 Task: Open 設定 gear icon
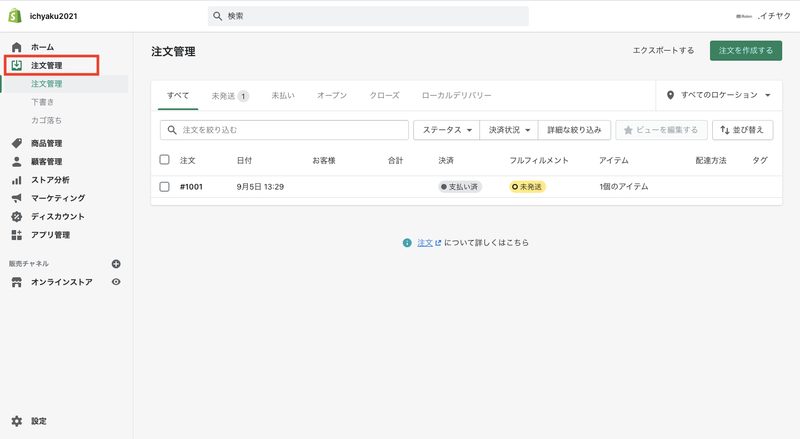pos(17,421)
